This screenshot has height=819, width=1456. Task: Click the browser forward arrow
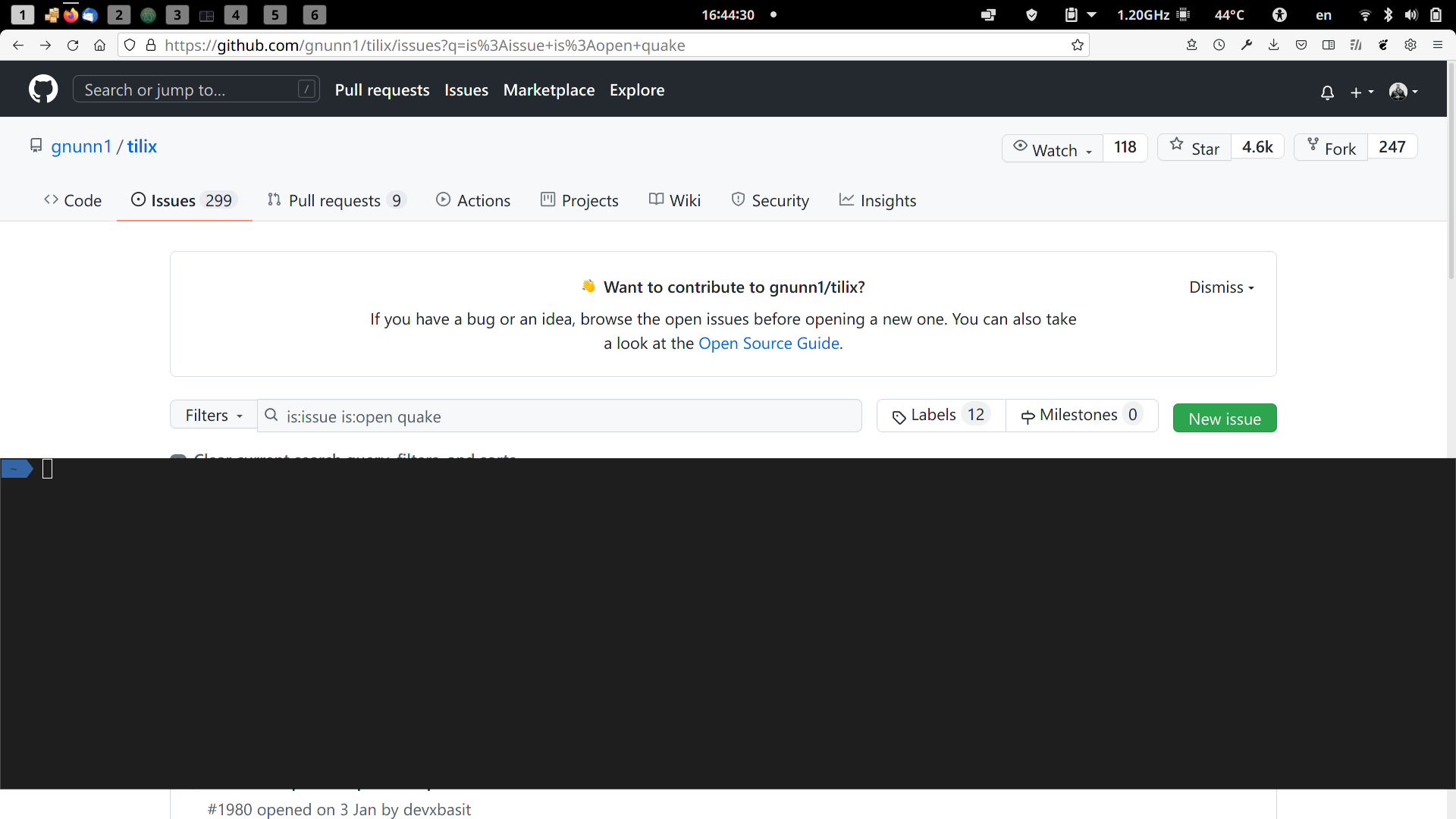click(45, 45)
